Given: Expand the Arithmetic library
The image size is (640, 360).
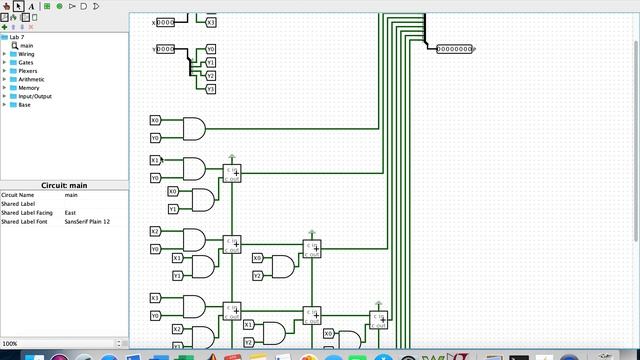Looking at the screenshot, I should pos(4,79).
